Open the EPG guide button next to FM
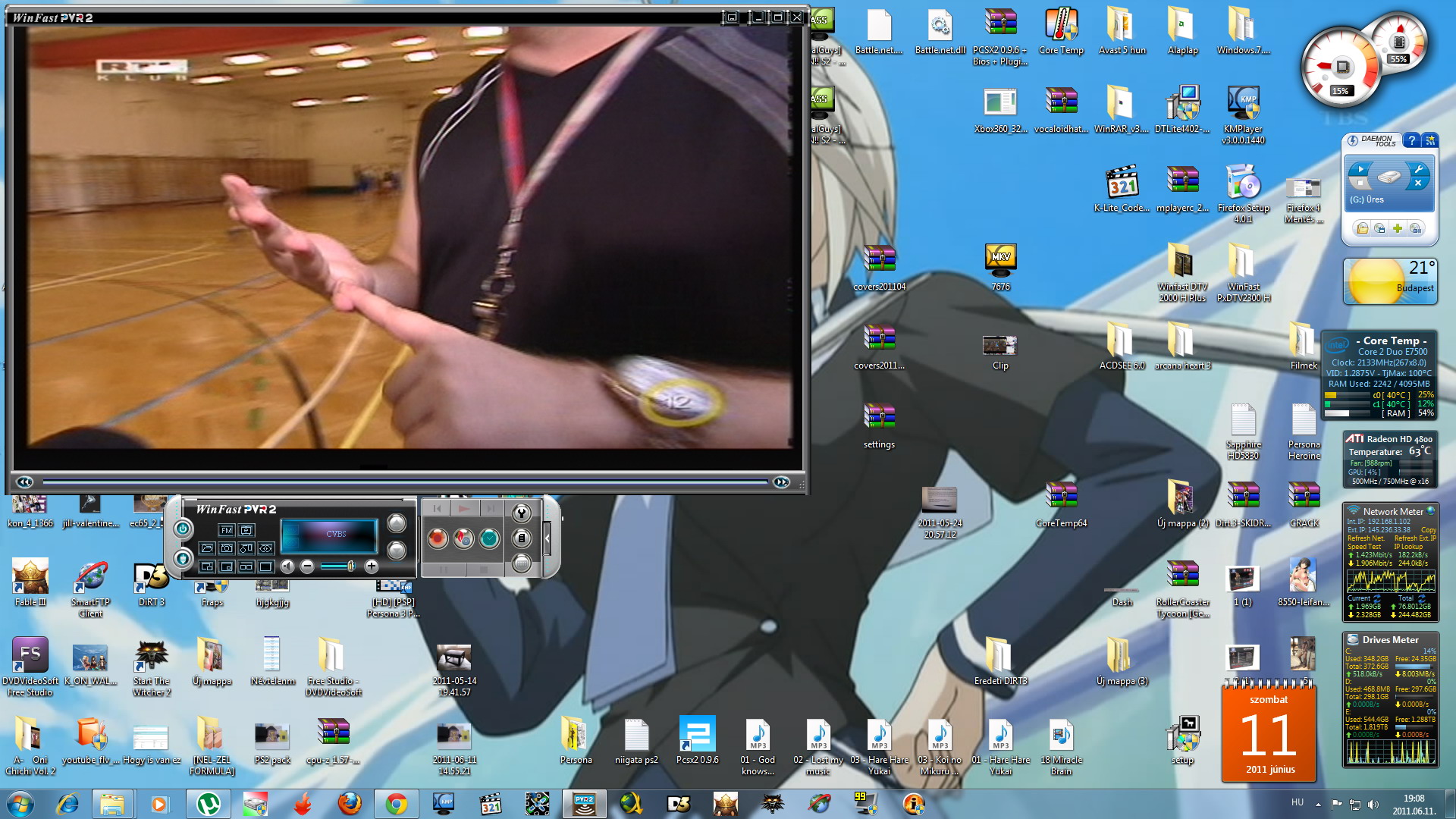 (x=246, y=530)
